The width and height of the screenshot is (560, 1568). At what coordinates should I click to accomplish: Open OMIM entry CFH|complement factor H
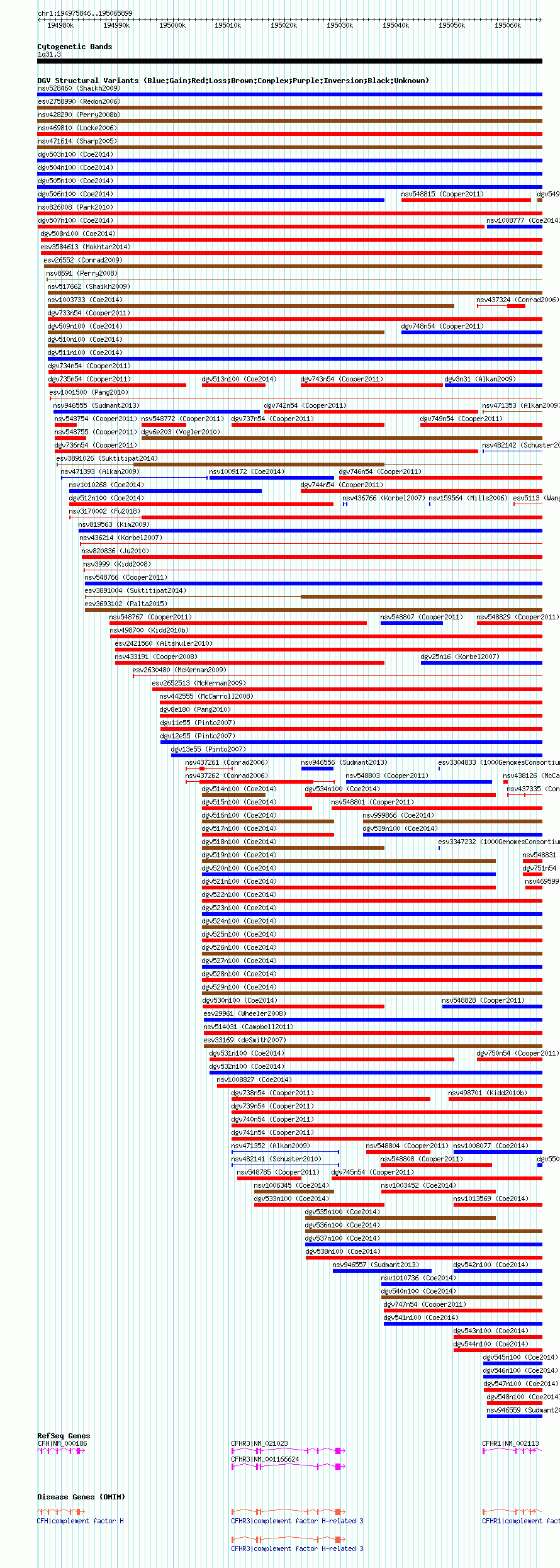[x=81, y=1521]
